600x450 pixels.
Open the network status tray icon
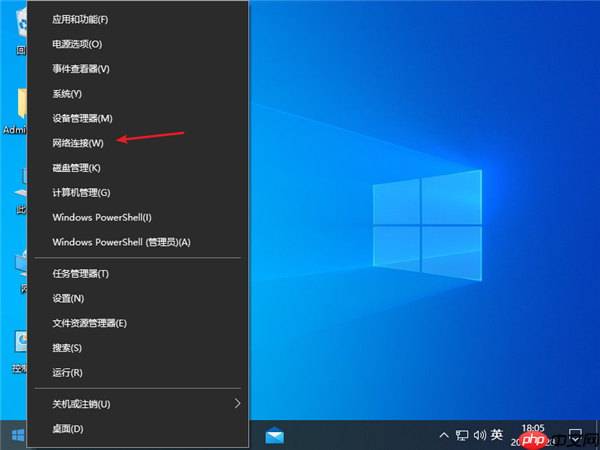(x=462, y=435)
